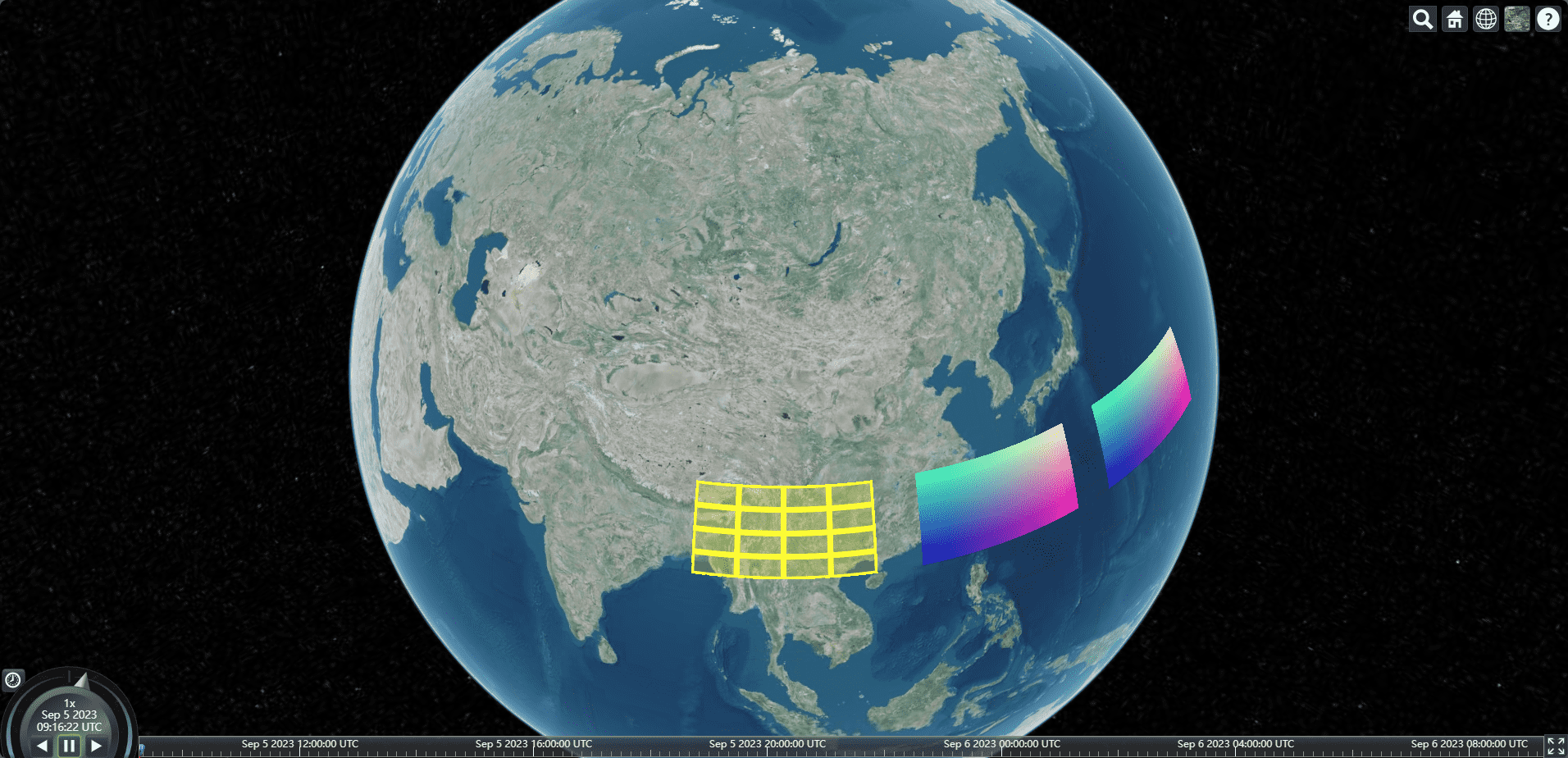Play animation in reverse
Screen dimensions: 1568x758
point(42,746)
